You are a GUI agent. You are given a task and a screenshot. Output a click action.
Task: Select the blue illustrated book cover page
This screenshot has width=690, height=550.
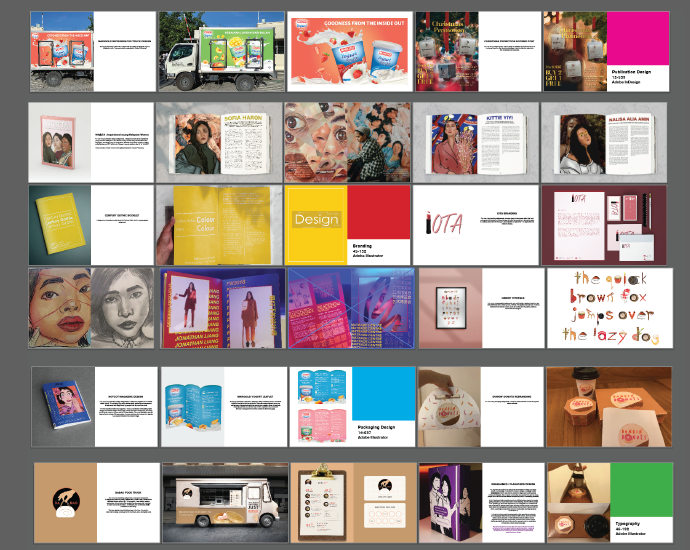(x=95, y=406)
